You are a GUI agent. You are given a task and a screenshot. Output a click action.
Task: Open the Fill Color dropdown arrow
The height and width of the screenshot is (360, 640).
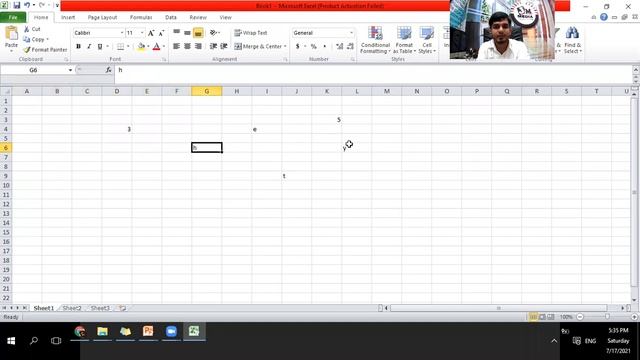pyautogui.click(x=148, y=47)
